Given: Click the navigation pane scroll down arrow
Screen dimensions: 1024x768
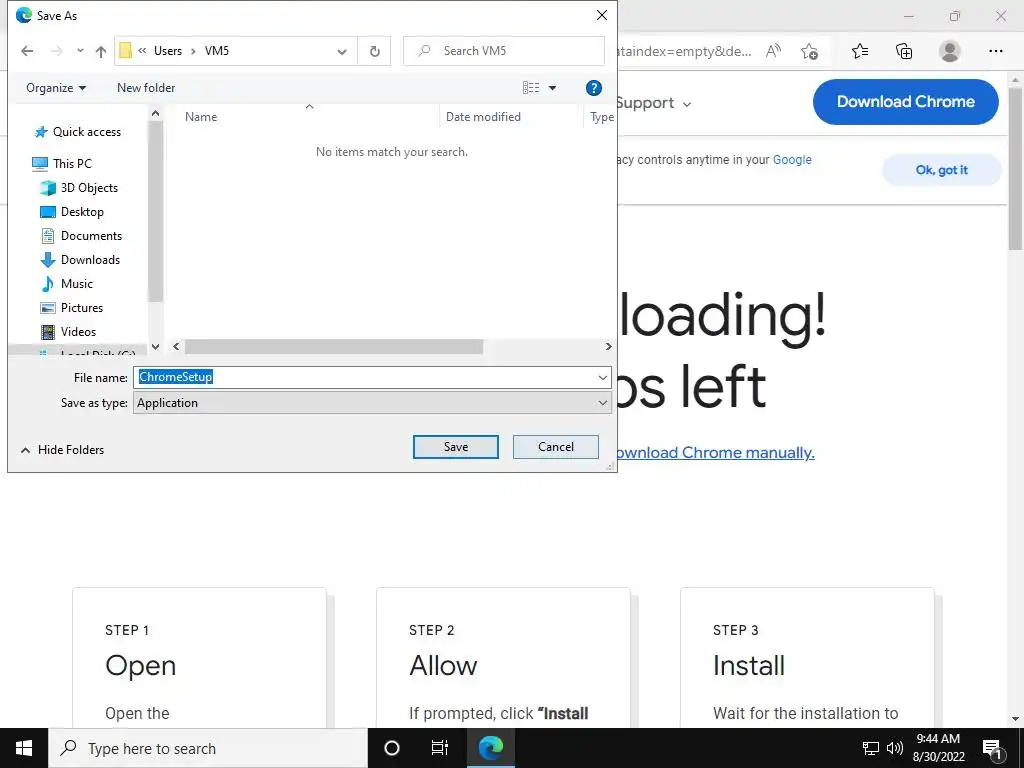Looking at the screenshot, I should pyautogui.click(x=155, y=347).
